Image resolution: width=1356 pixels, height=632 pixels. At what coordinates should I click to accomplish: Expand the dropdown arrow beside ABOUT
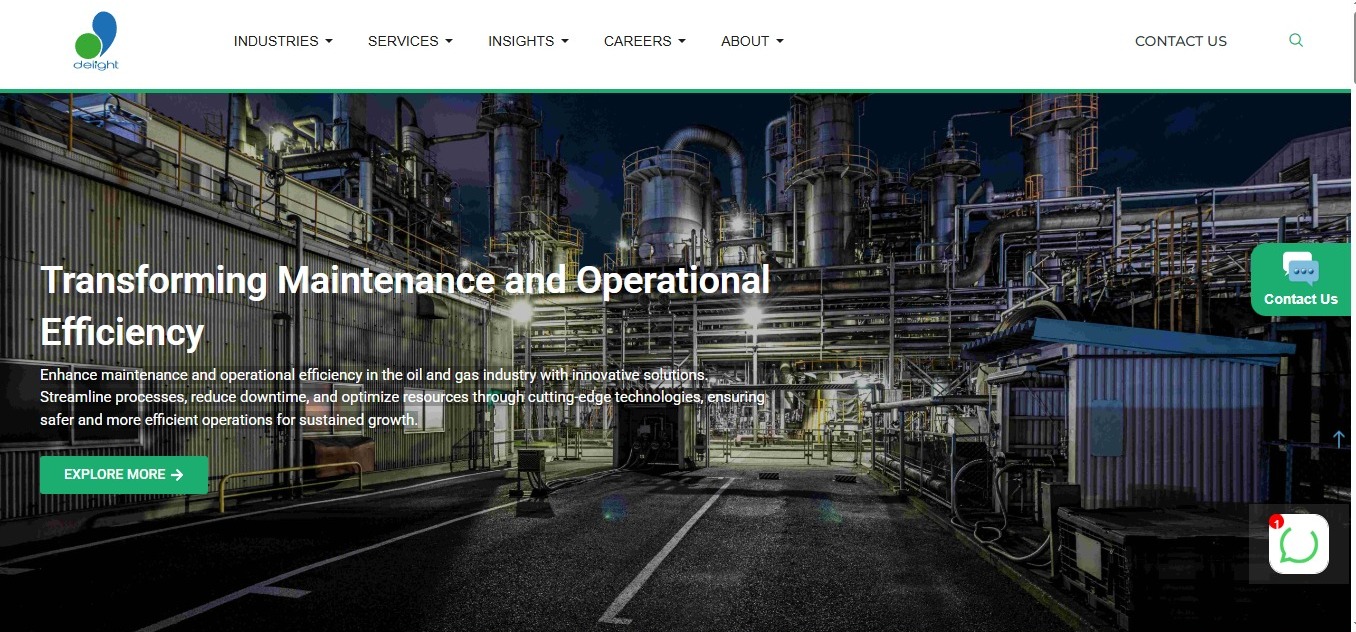tap(780, 42)
